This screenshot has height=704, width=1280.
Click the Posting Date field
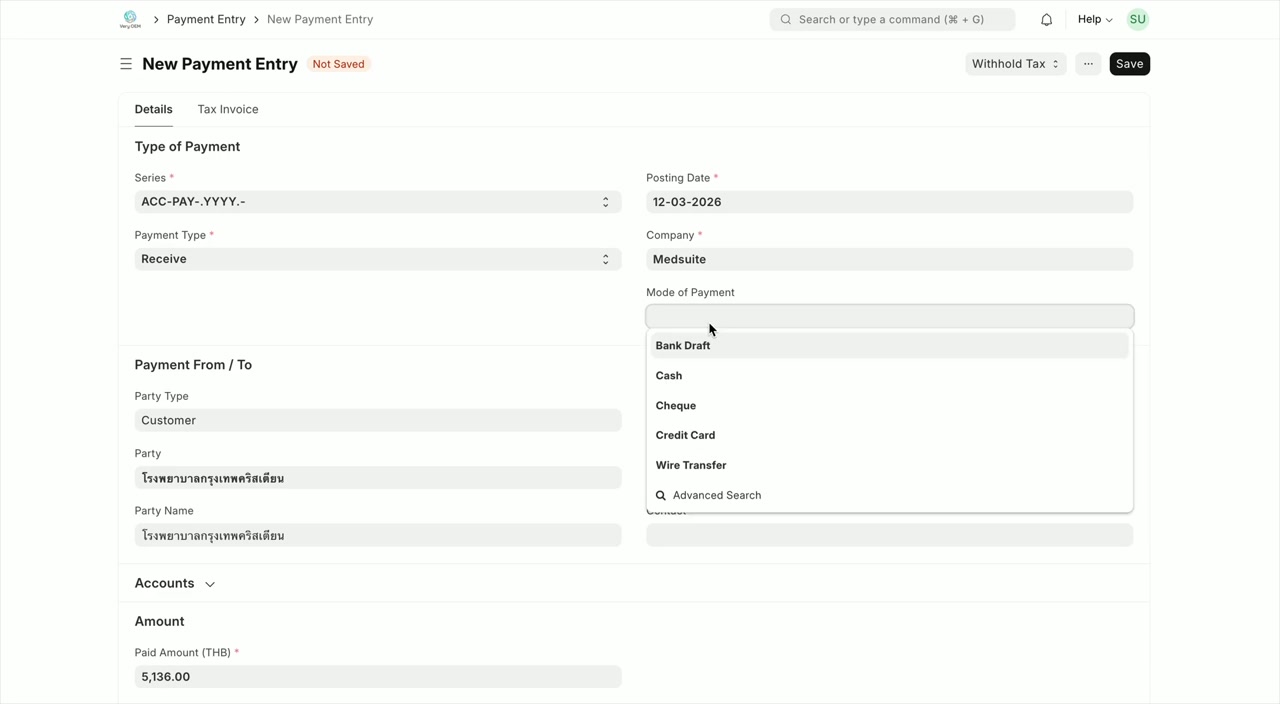tap(888, 202)
